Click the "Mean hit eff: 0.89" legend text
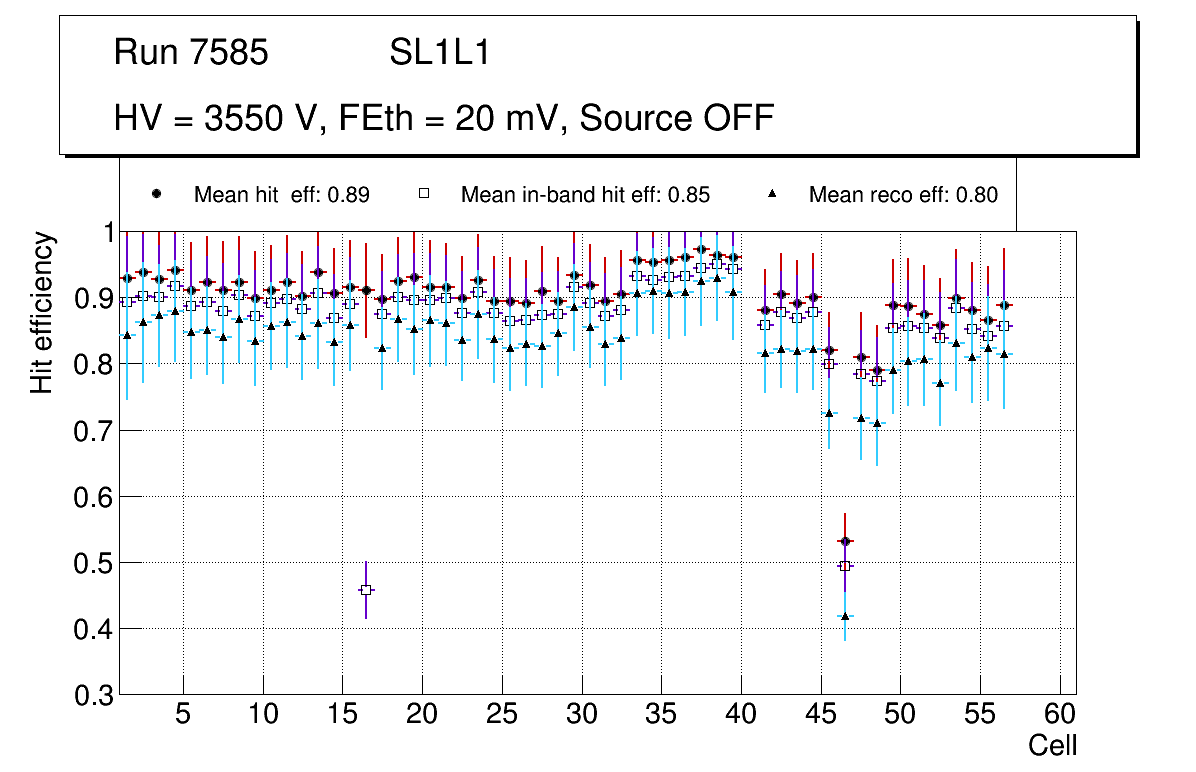This screenshot has height=772, width=1196. [x=281, y=195]
